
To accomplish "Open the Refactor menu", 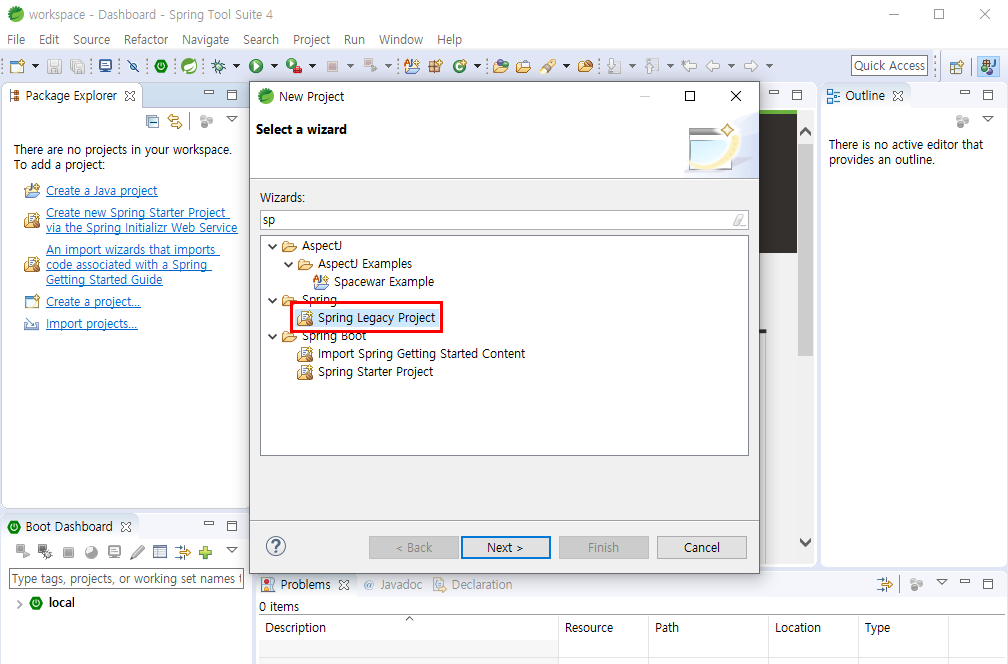I will pos(146,40).
